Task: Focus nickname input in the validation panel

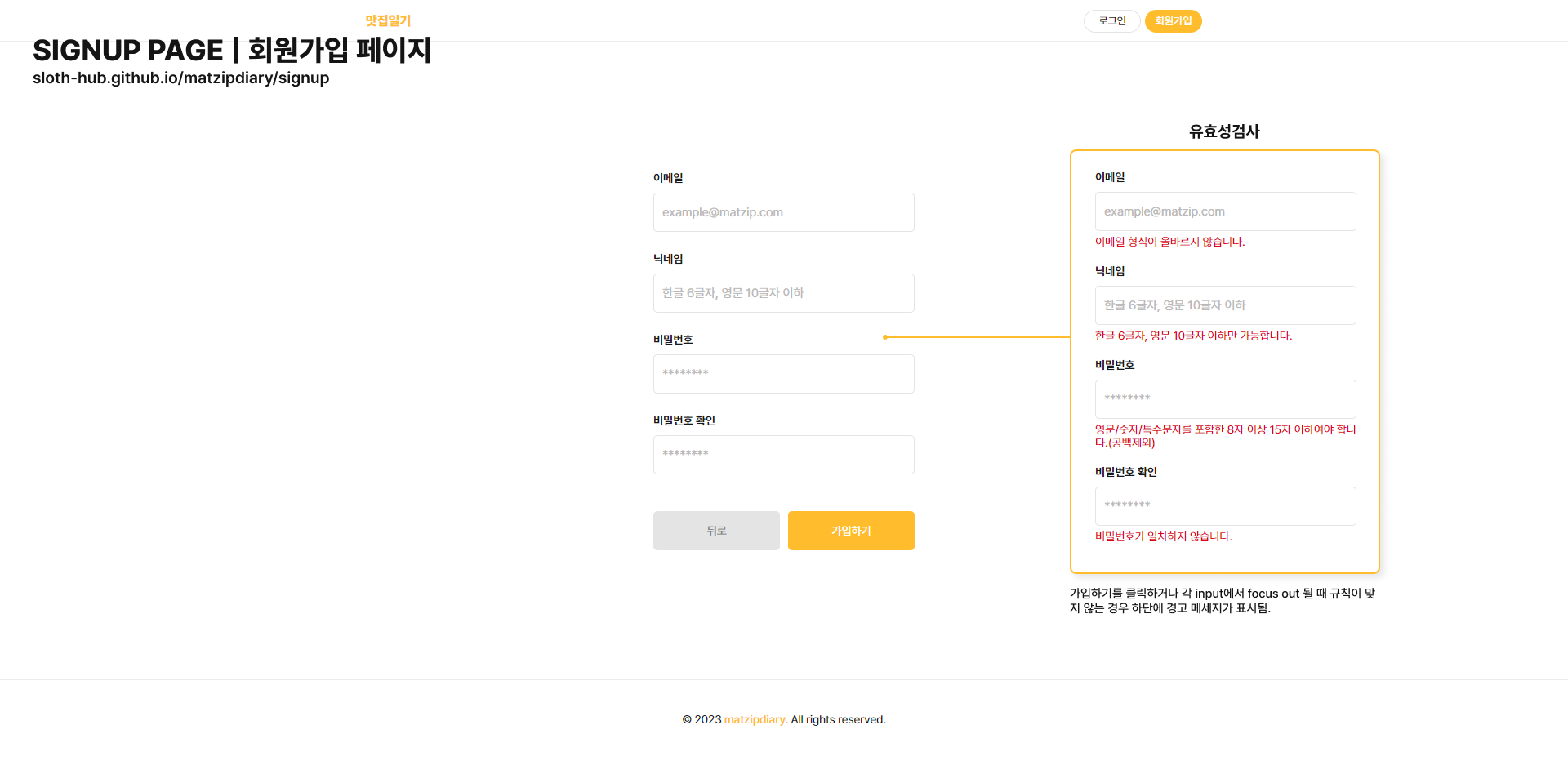Action: click(1225, 305)
